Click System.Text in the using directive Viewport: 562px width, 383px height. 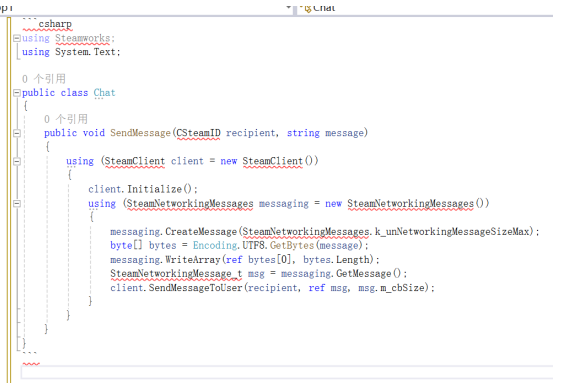point(85,52)
